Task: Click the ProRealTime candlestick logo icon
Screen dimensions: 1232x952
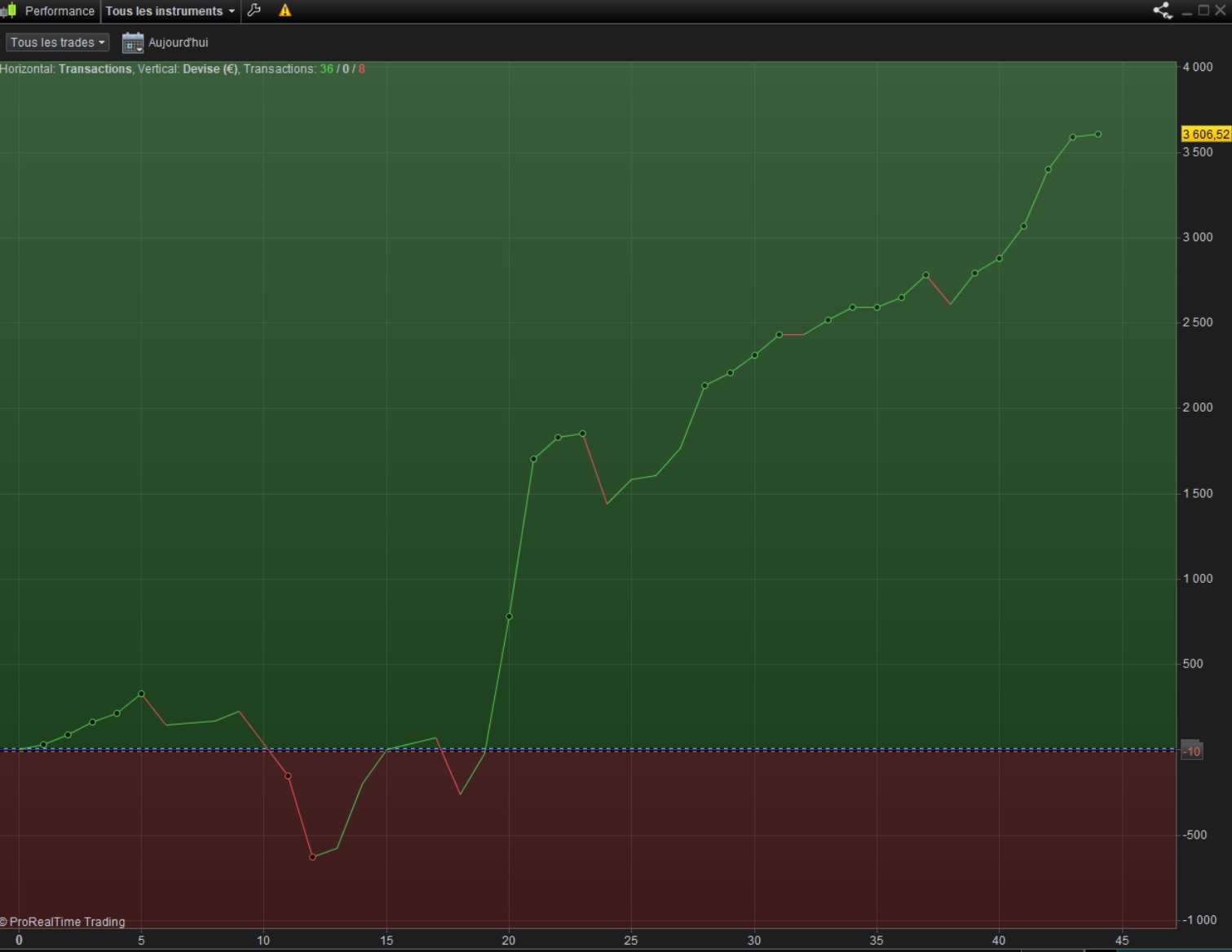Action: pos(9,11)
